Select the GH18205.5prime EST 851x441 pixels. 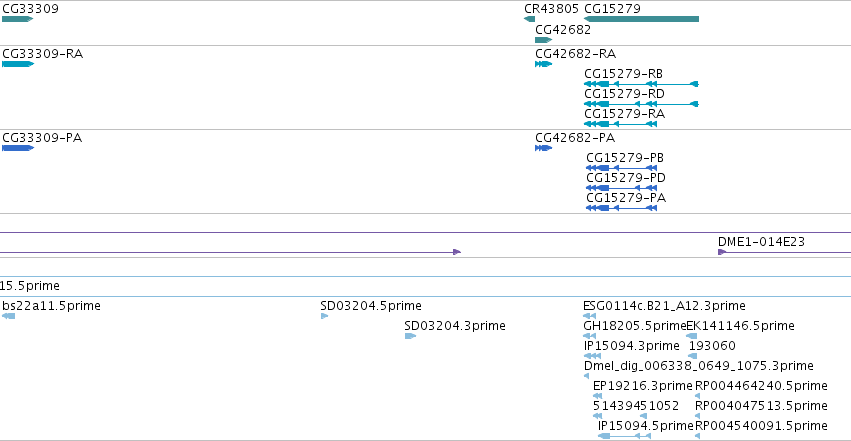[589, 336]
